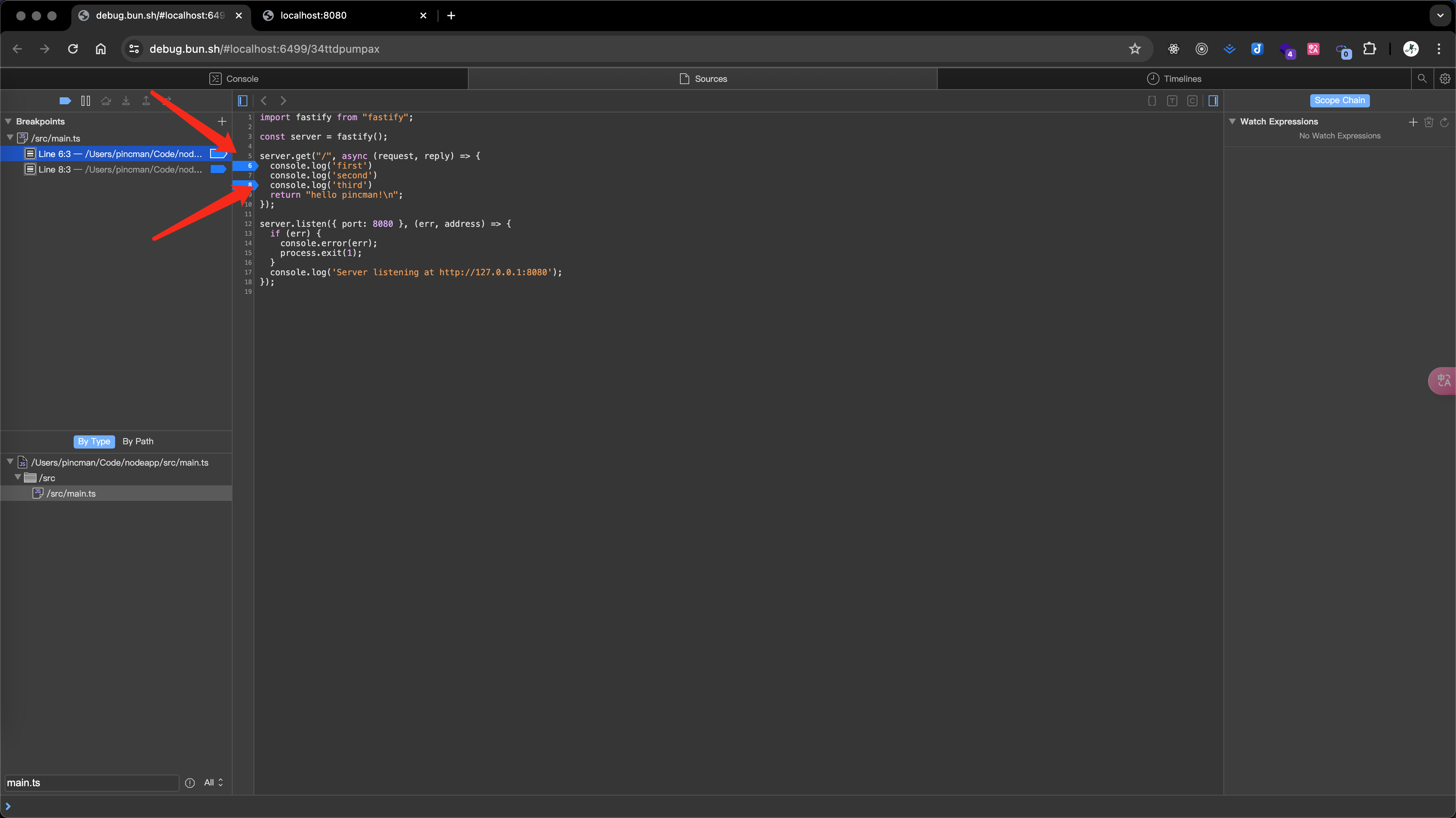
Task: Hide the right details sidebar
Action: point(1213,101)
